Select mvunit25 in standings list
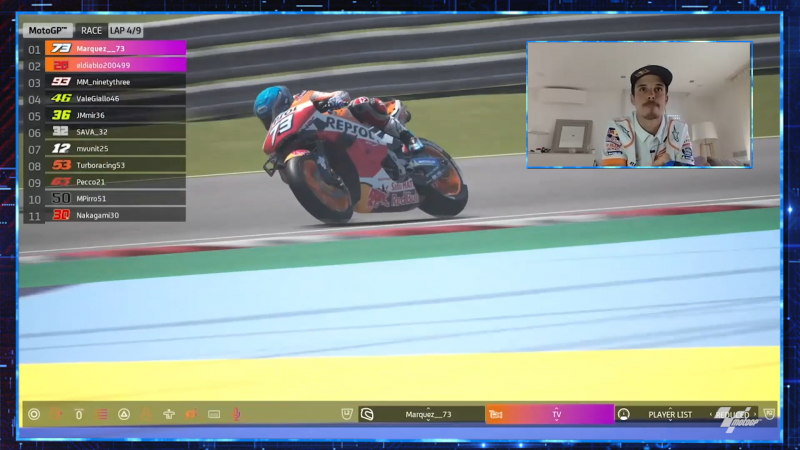The height and width of the screenshot is (450, 800). pyautogui.click(x=115, y=148)
